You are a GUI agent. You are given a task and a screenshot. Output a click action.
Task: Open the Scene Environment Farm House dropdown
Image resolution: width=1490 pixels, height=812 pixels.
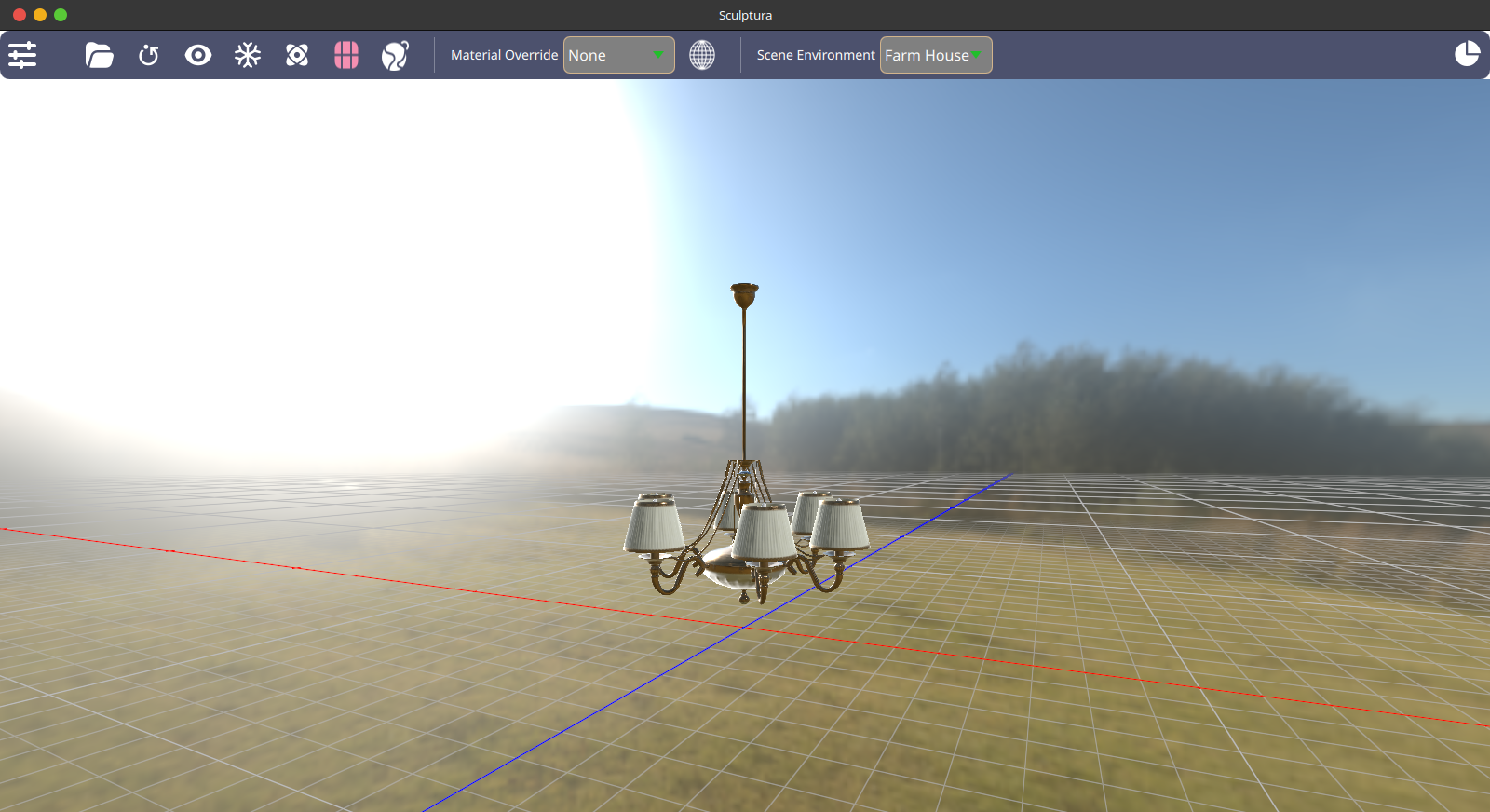click(936, 55)
